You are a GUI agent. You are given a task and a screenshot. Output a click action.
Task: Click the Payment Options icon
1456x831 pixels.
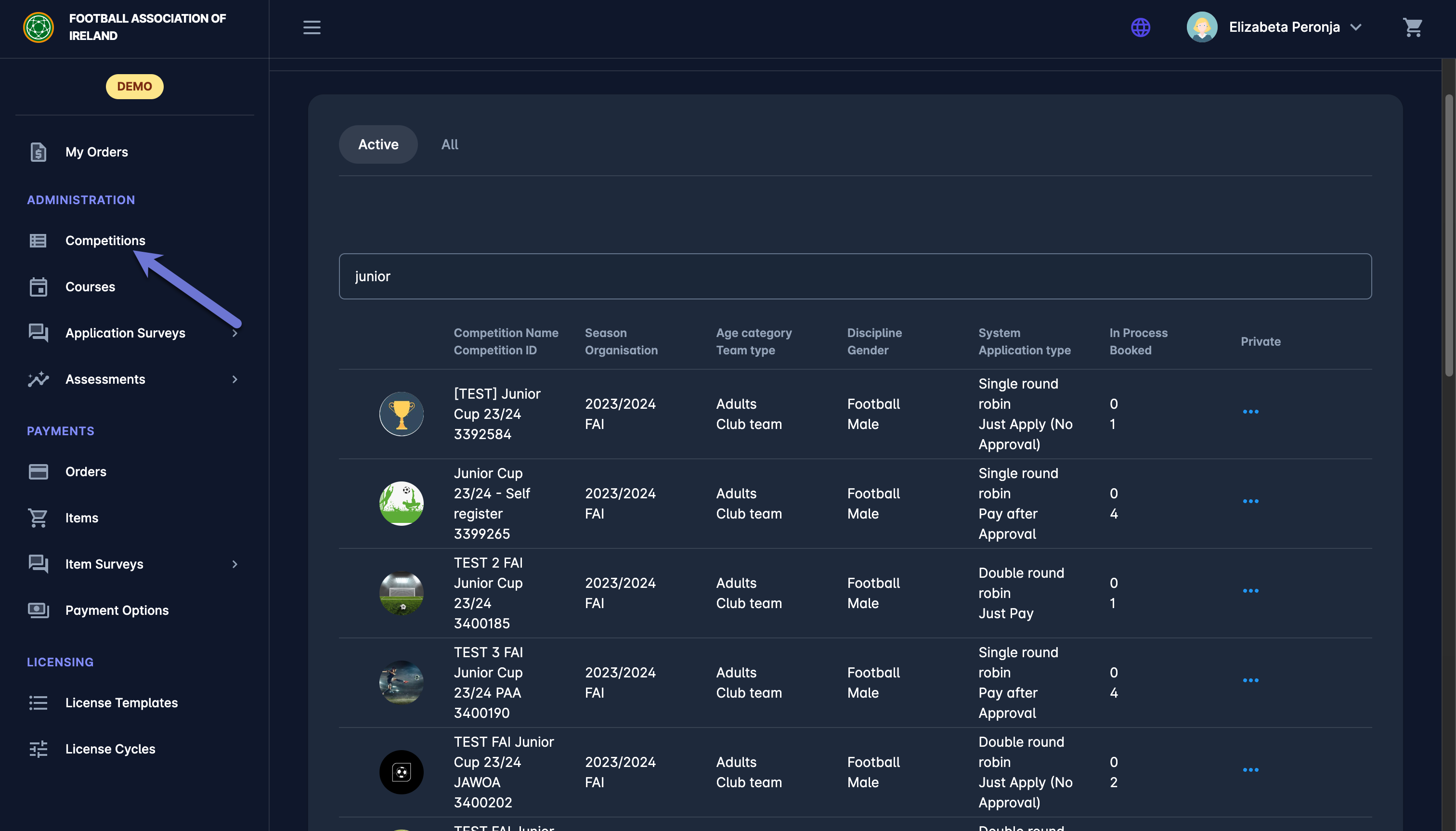tap(38, 610)
